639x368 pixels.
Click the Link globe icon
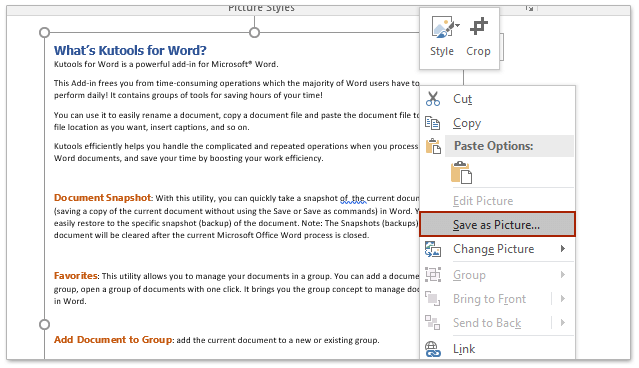click(x=433, y=349)
